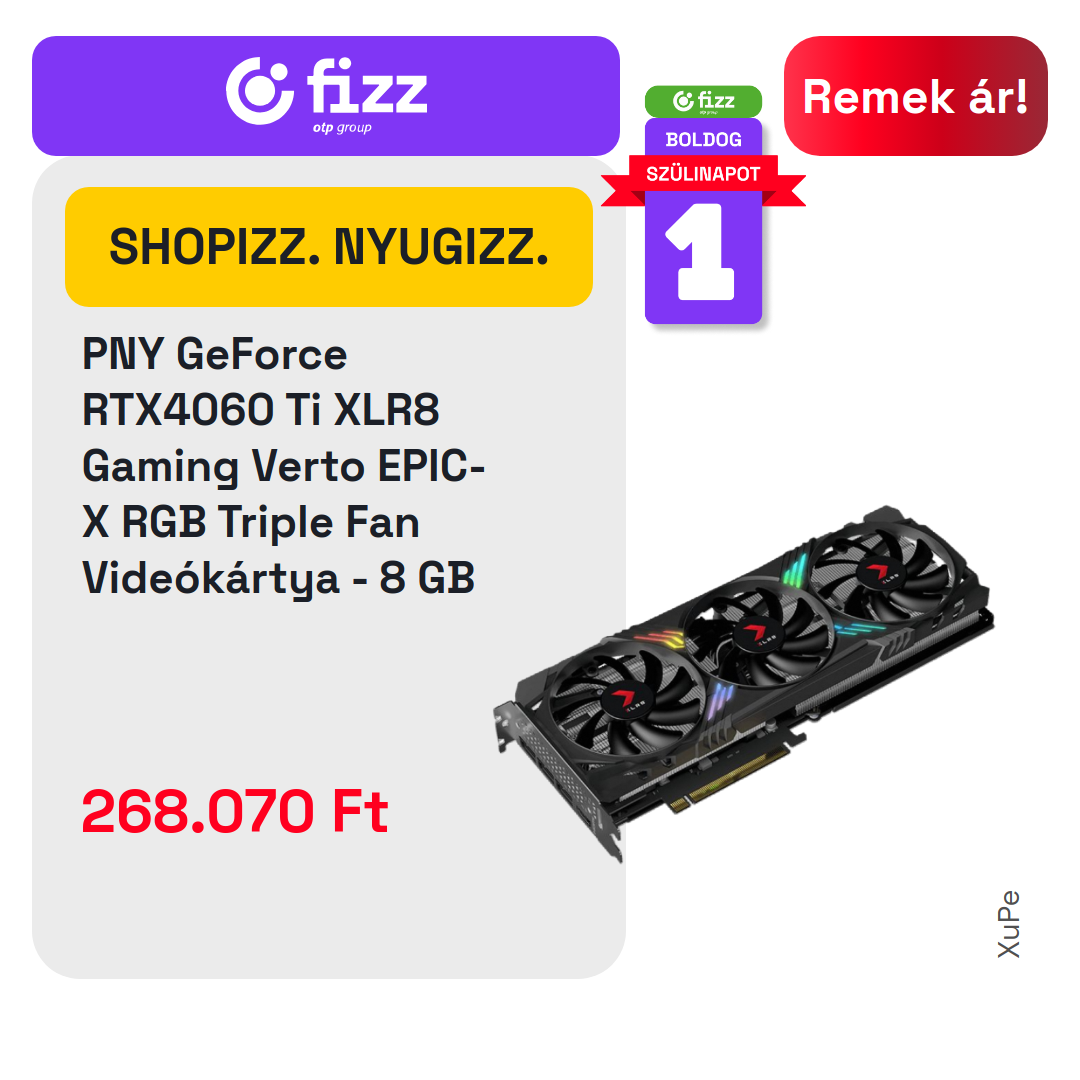The height and width of the screenshot is (1080, 1080).
Task: Click the left fan of graphics card
Action: point(625,700)
